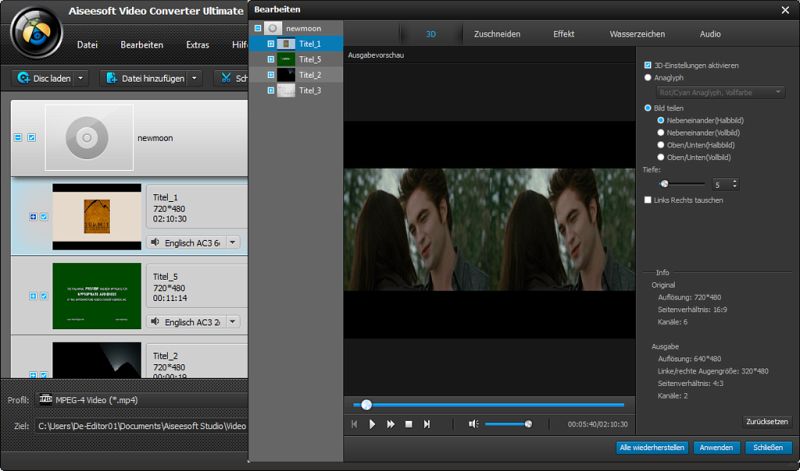800x471 pixels.
Task: Open the Datei menu
Action: (87, 45)
